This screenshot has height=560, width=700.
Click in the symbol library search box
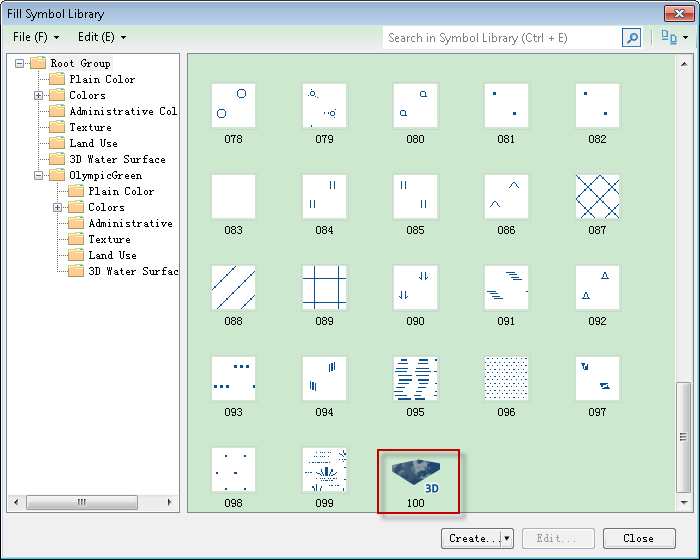[500, 38]
